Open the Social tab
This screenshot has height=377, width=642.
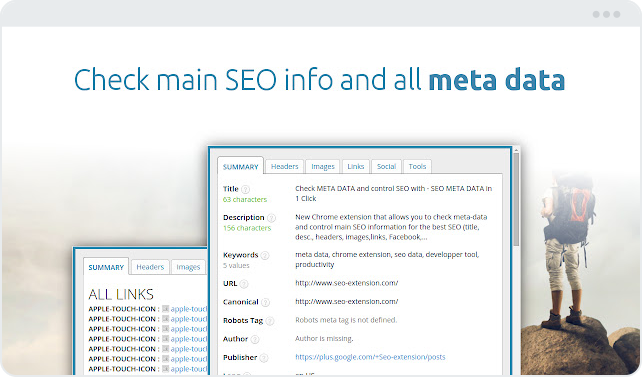coord(386,166)
